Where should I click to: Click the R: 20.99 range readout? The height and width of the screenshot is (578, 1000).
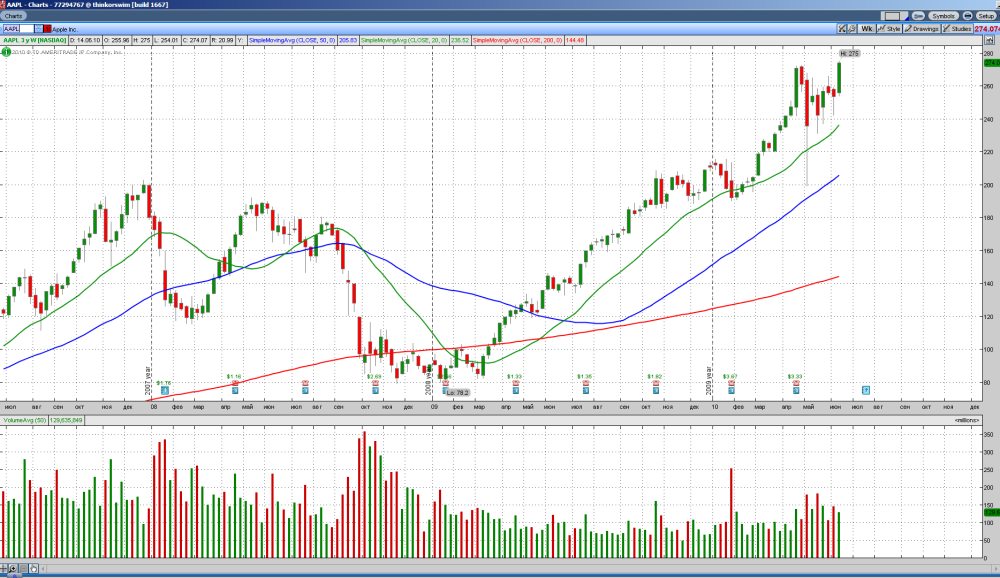point(222,40)
